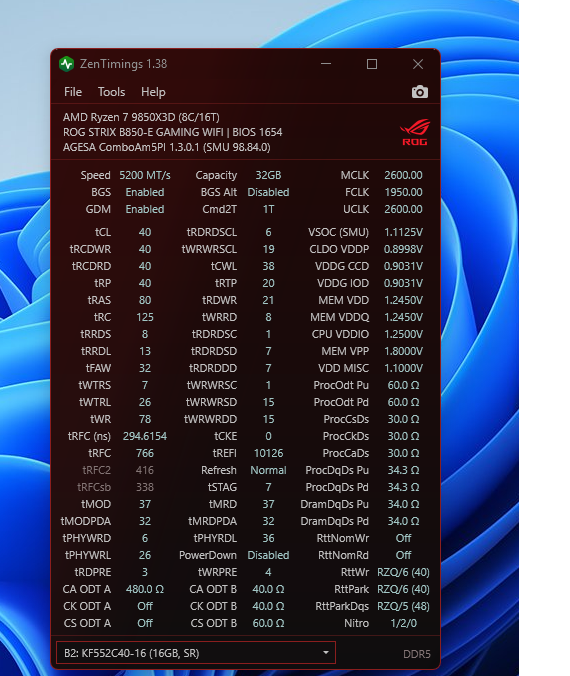Click the tRFC (ns) value 294.6154

pos(145,436)
